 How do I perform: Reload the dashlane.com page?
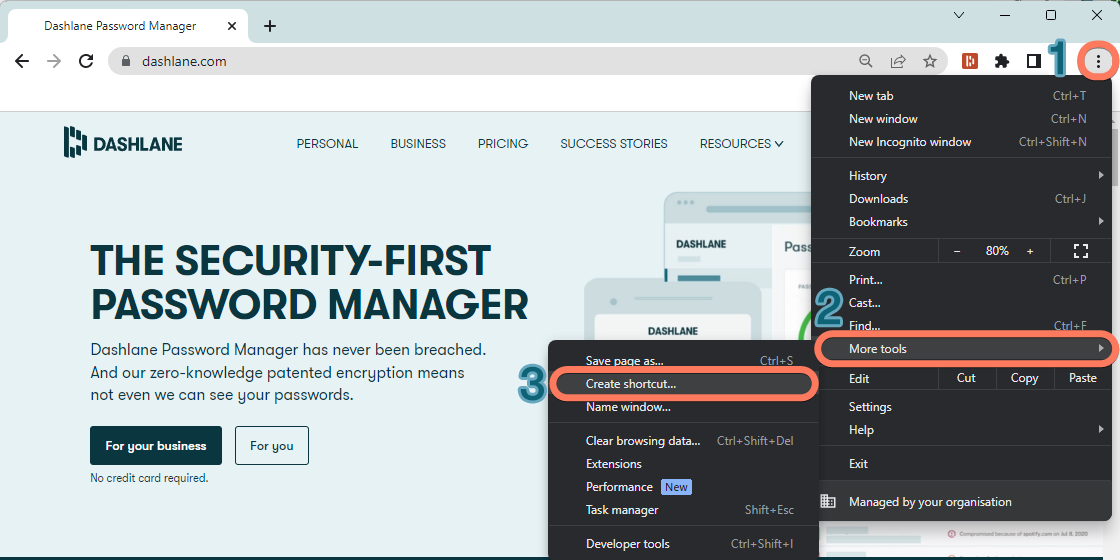86,61
